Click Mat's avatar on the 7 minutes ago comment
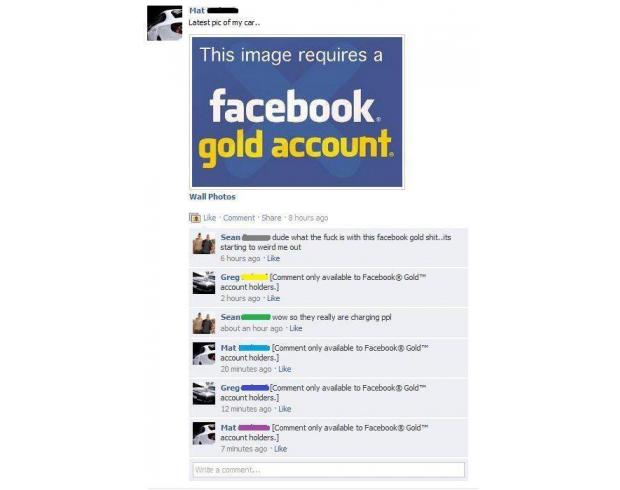620x490 pixels. pos(204,433)
